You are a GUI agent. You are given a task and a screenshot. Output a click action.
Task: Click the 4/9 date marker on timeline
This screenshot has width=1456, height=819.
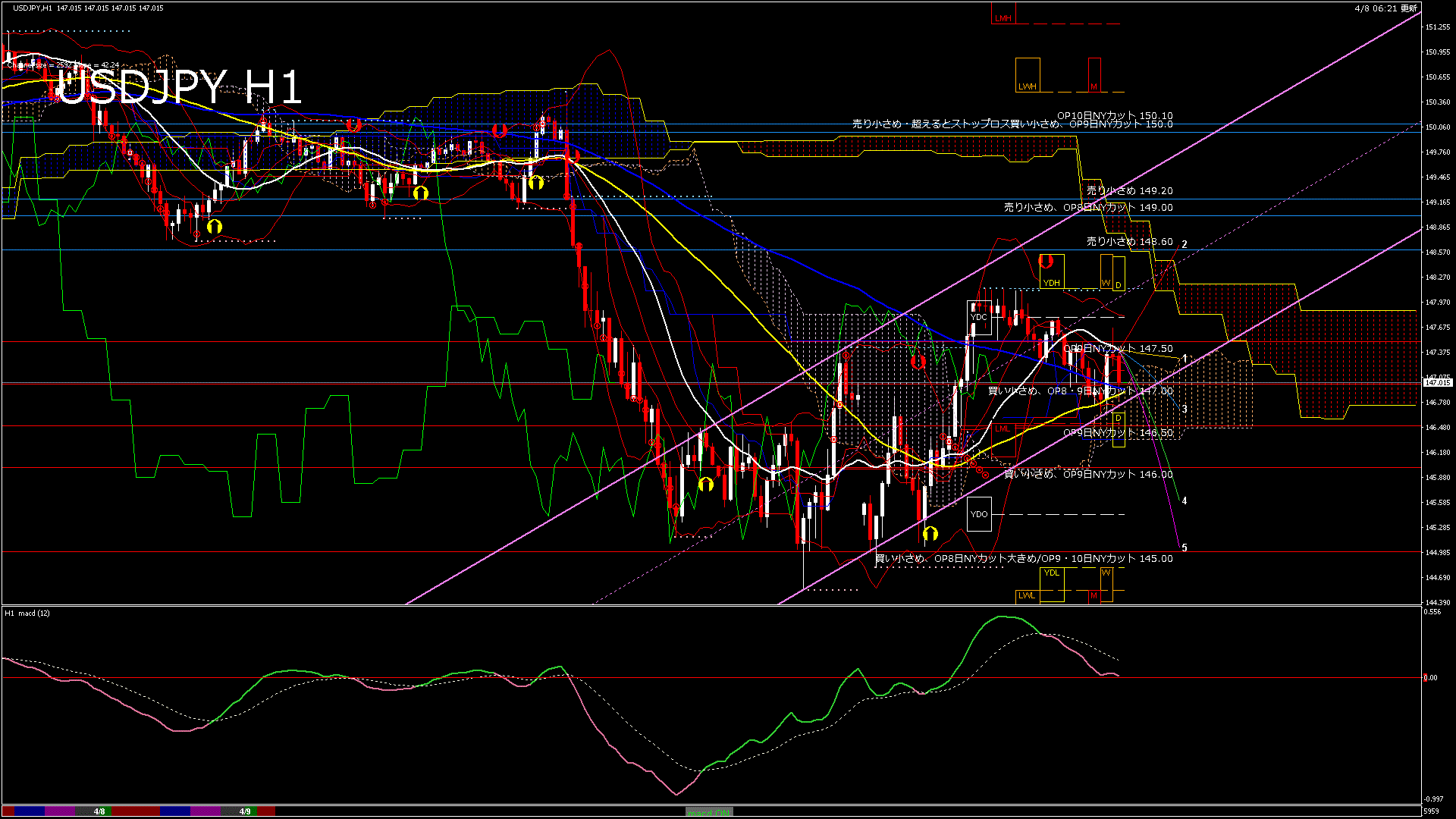[x=245, y=811]
